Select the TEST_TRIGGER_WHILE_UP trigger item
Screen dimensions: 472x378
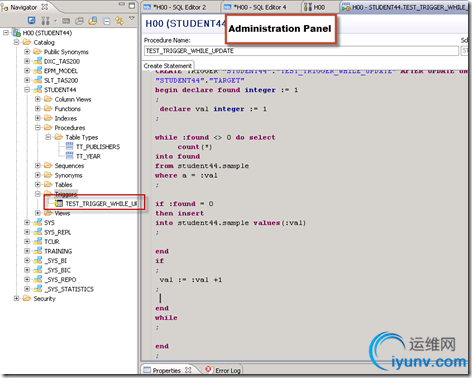coord(101,204)
